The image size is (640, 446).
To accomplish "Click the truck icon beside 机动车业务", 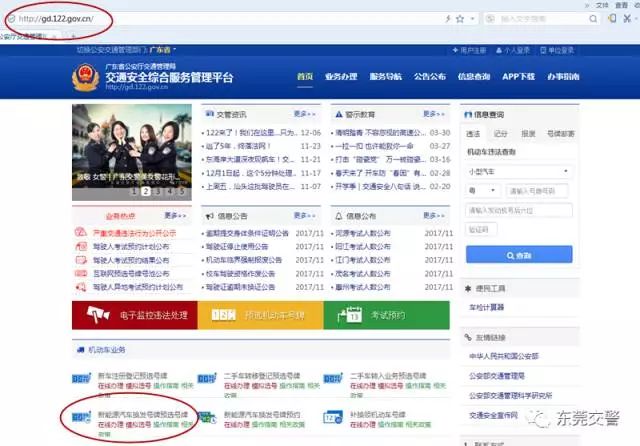I will pyautogui.click(x=80, y=350).
